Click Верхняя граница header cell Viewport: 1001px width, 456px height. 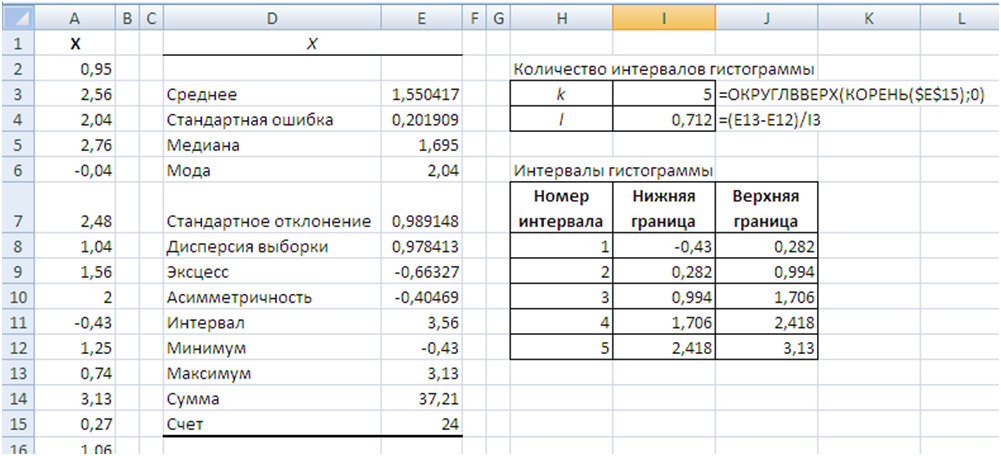[767, 209]
